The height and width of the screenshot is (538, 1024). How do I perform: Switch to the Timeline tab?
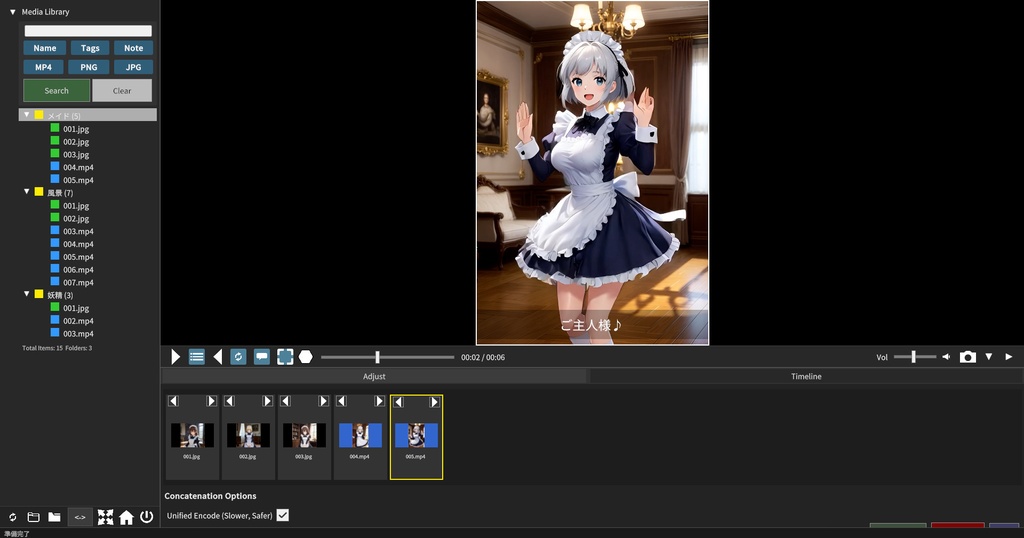tap(806, 376)
